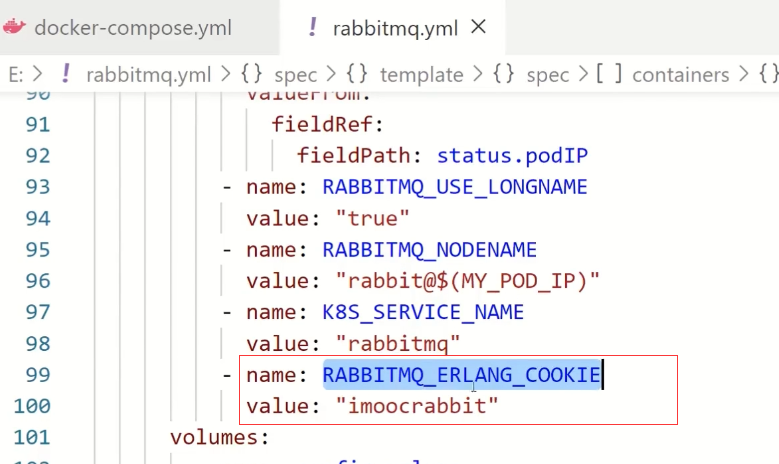Open the rabbitmq.yml breadcrumb segment
The height and width of the screenshot is (464, 779).
click(149, 75)
